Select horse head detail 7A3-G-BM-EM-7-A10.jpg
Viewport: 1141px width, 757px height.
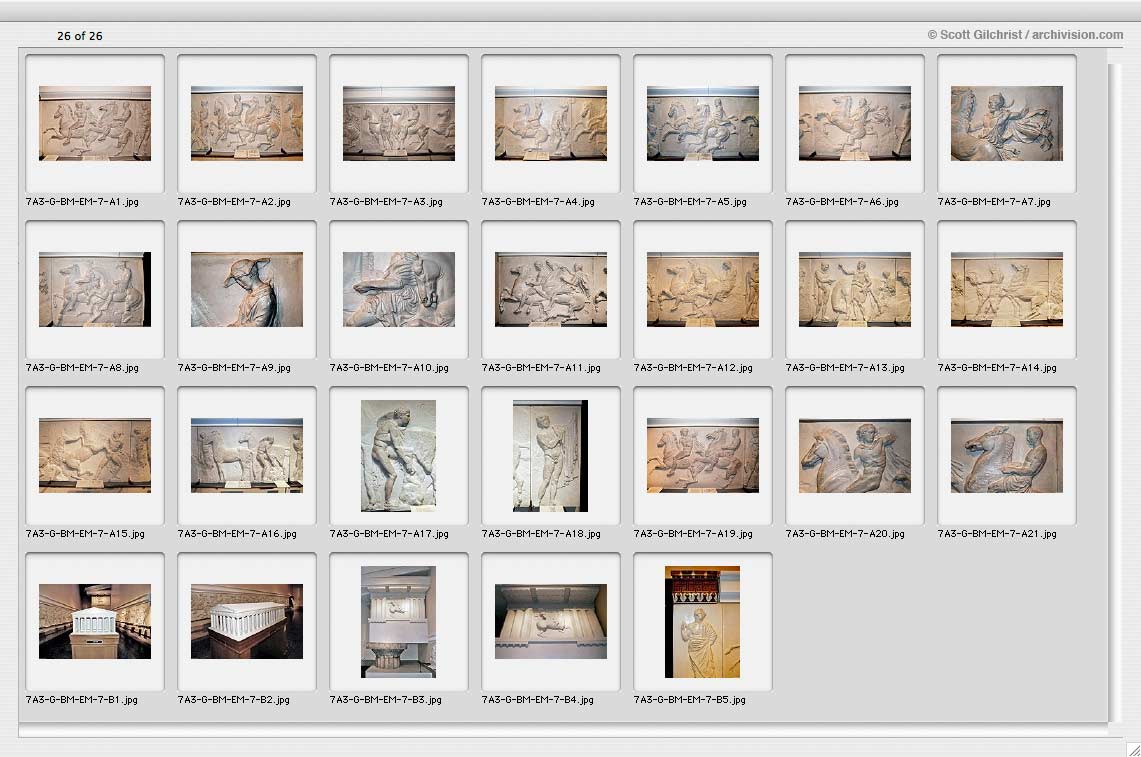(399, 289)
